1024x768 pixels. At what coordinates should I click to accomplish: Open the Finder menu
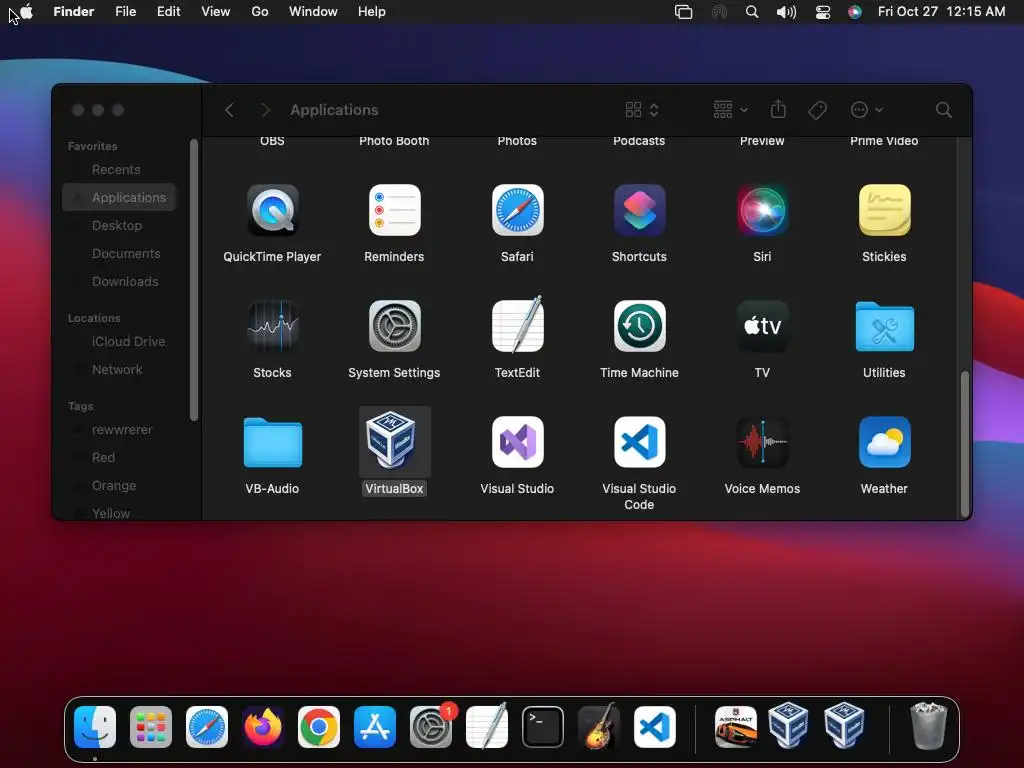click(74, 12)
